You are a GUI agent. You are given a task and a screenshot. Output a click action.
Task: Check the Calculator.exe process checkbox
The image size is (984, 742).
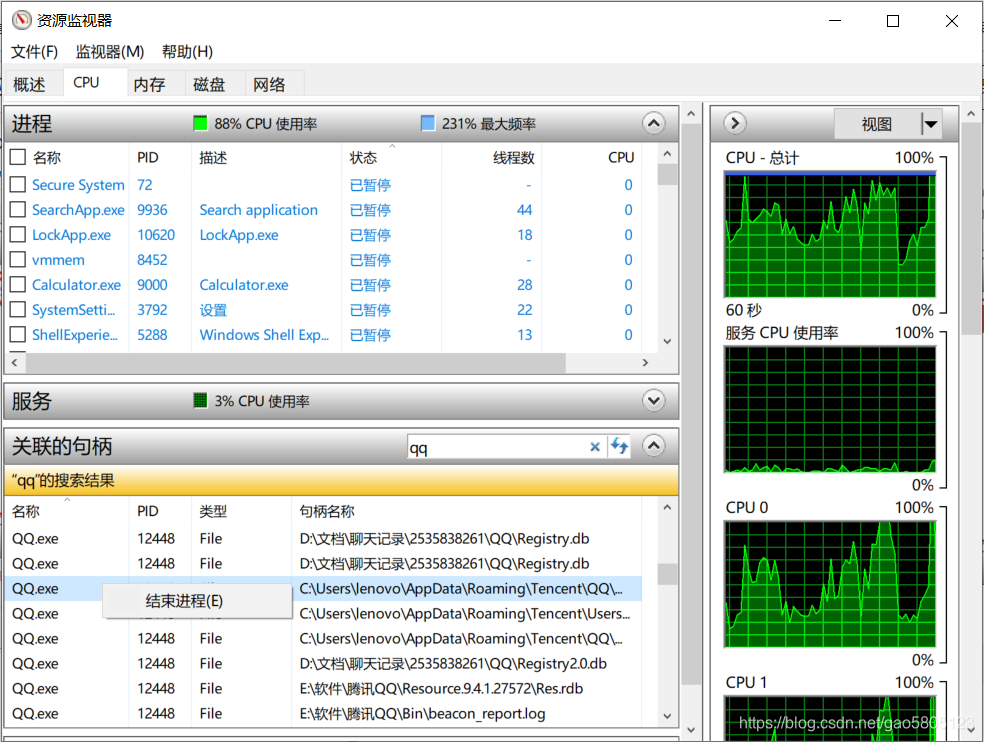[x=18, y=284]
